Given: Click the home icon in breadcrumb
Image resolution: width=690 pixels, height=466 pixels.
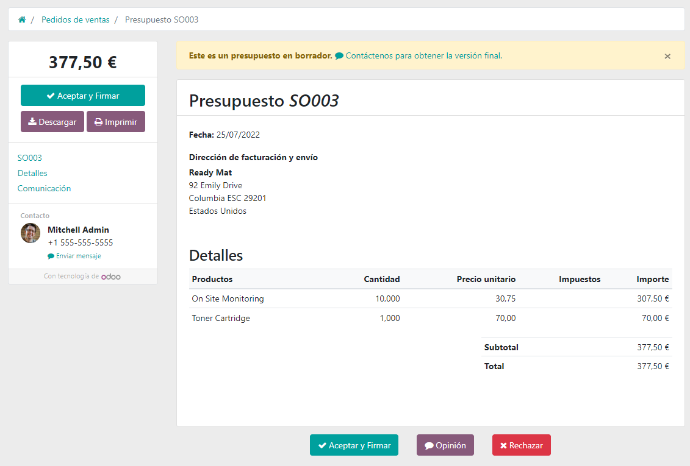Looking at the screenshot, I should point(22,20).
